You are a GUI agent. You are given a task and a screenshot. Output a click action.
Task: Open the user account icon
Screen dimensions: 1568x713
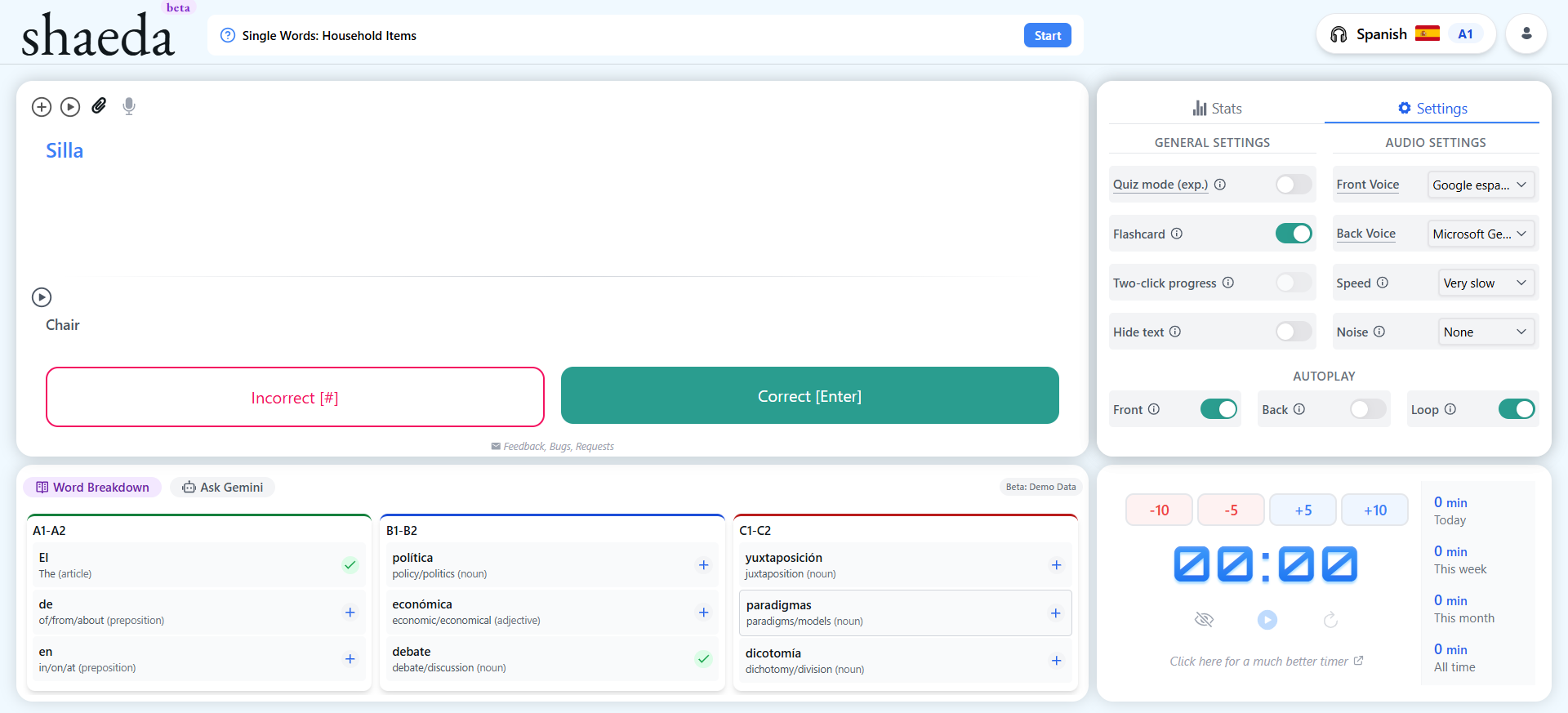coord(1526,34)
